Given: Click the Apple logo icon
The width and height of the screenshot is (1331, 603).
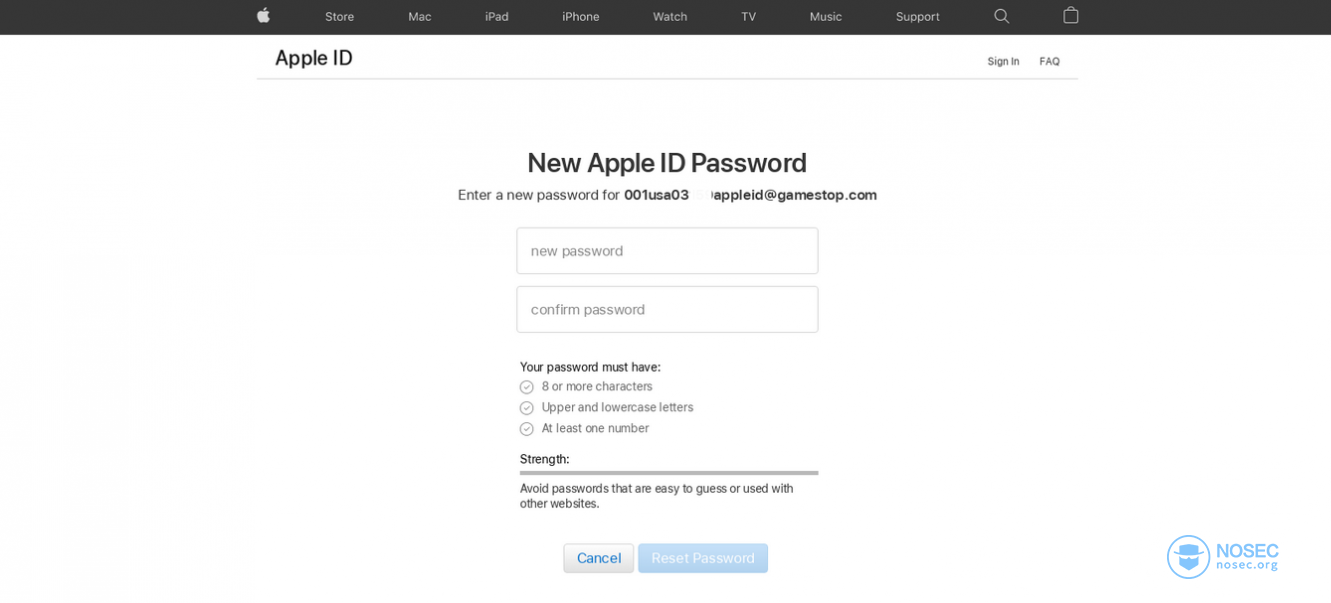Looking at the screenshot, I should pyautogui.click(x=264, y=15).
